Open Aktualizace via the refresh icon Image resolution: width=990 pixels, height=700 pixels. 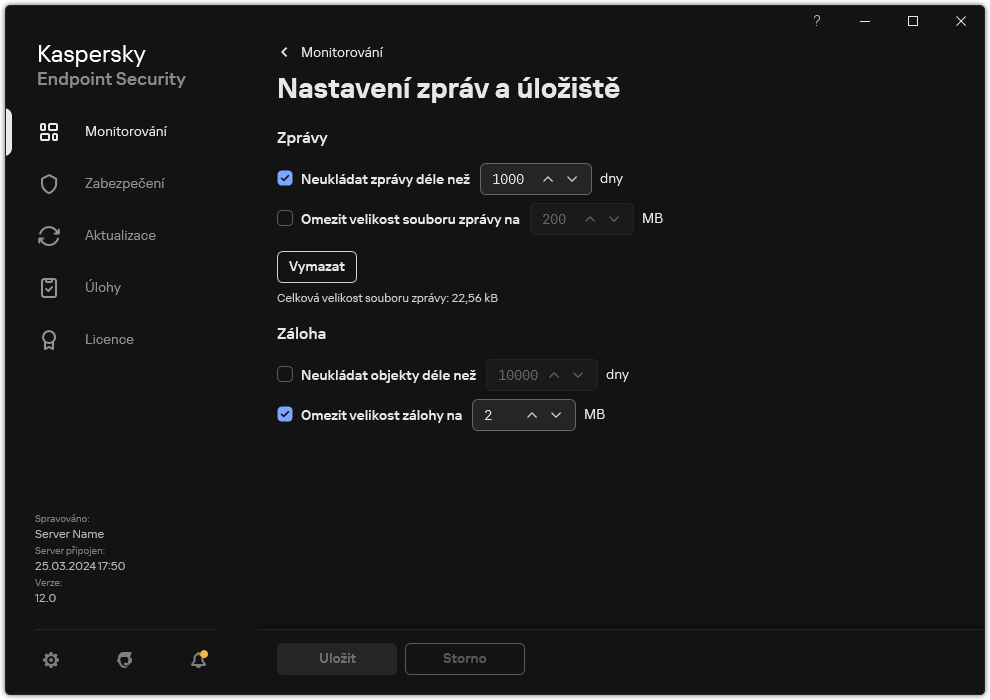pyautogui.click(x=48, y=235)
